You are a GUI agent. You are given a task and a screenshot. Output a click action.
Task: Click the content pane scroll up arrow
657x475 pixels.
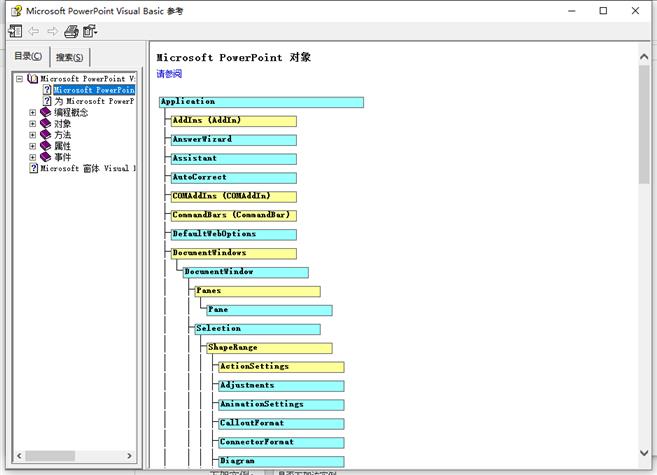click(644, 57)
